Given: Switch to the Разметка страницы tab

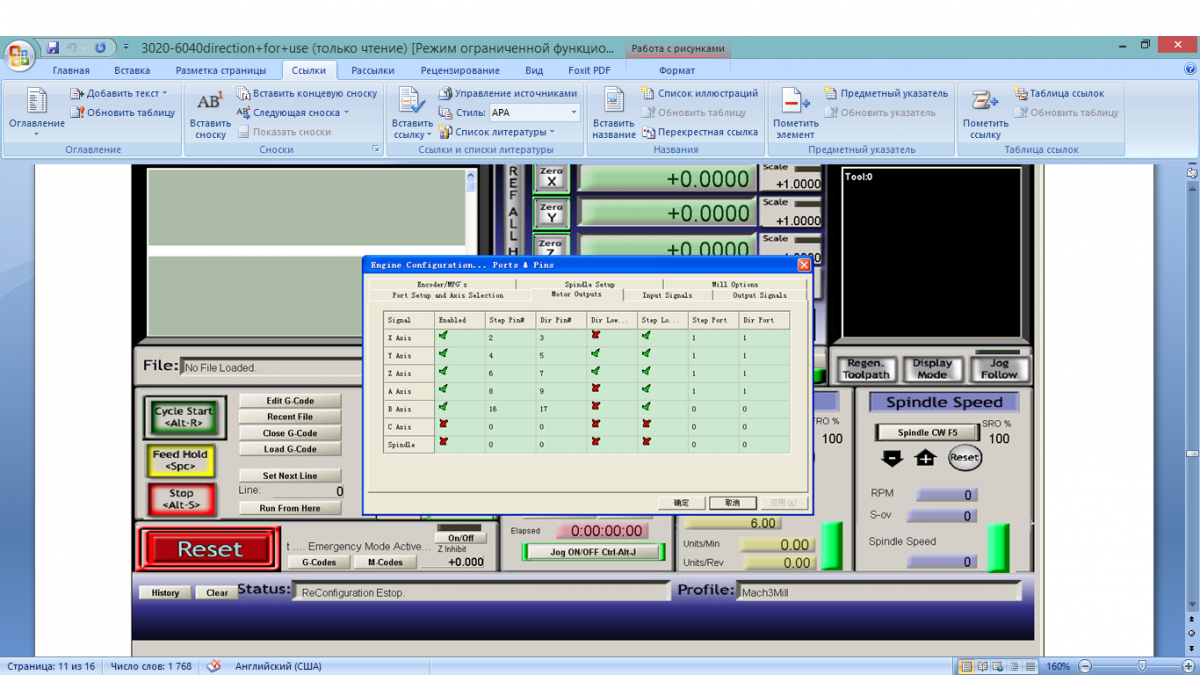Looking at the screenshot, I should pyautogui.click(x=221, y=70).
